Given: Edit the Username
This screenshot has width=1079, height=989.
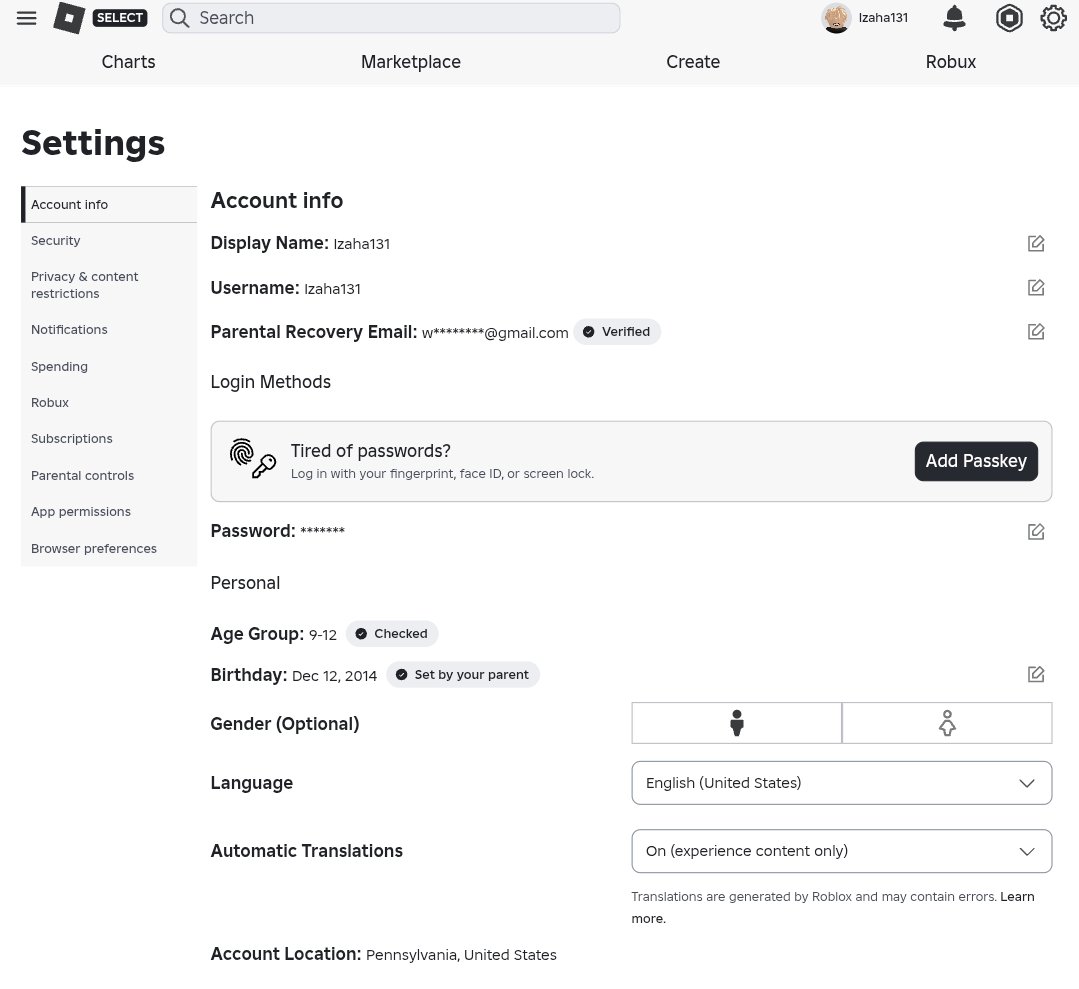Looking at the screenshot, I should 1036,288.
